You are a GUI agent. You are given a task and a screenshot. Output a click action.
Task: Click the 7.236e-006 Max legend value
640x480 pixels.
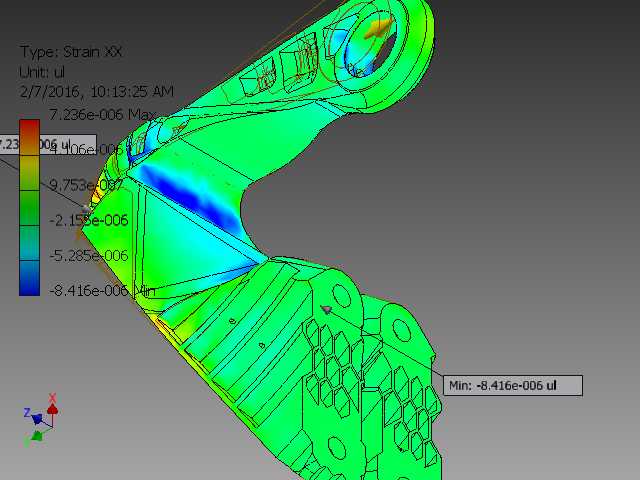click(102, 115)
